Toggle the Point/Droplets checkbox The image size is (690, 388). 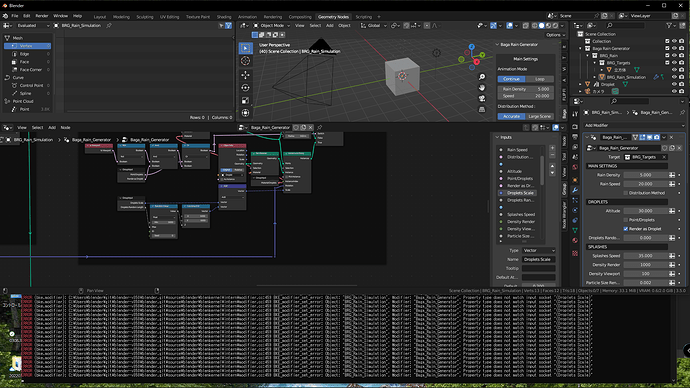click(x=626, y=220)
